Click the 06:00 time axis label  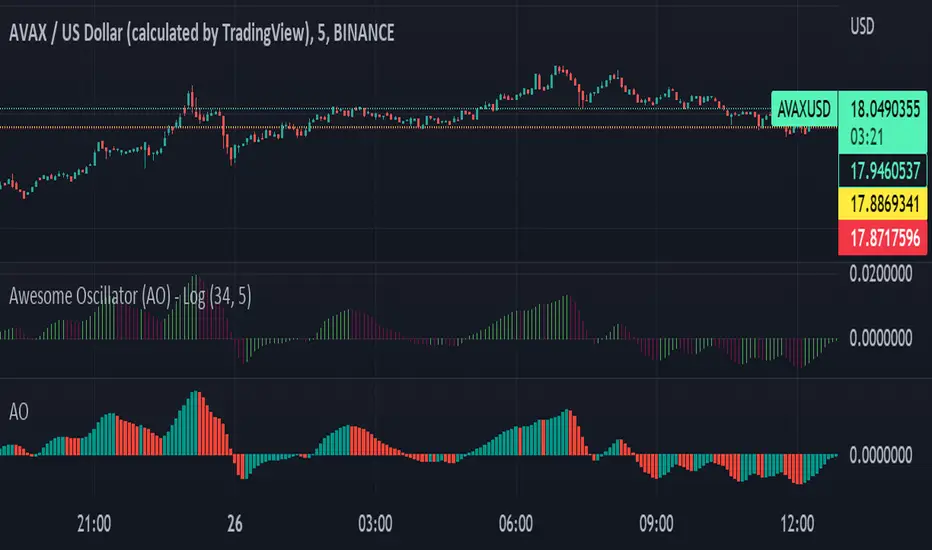516,524
